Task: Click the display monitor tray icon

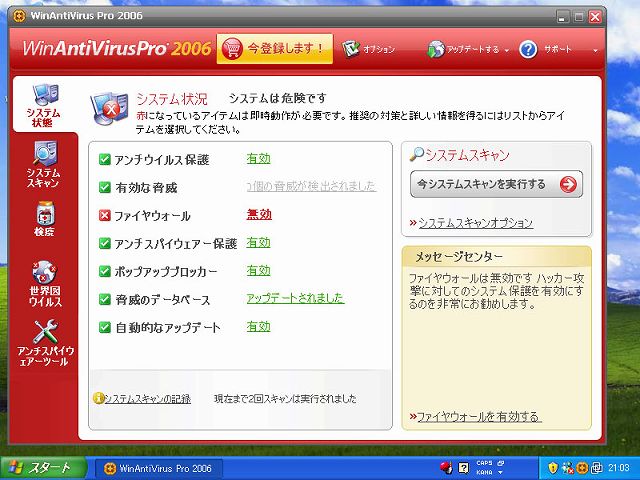Action: [597, 467]
